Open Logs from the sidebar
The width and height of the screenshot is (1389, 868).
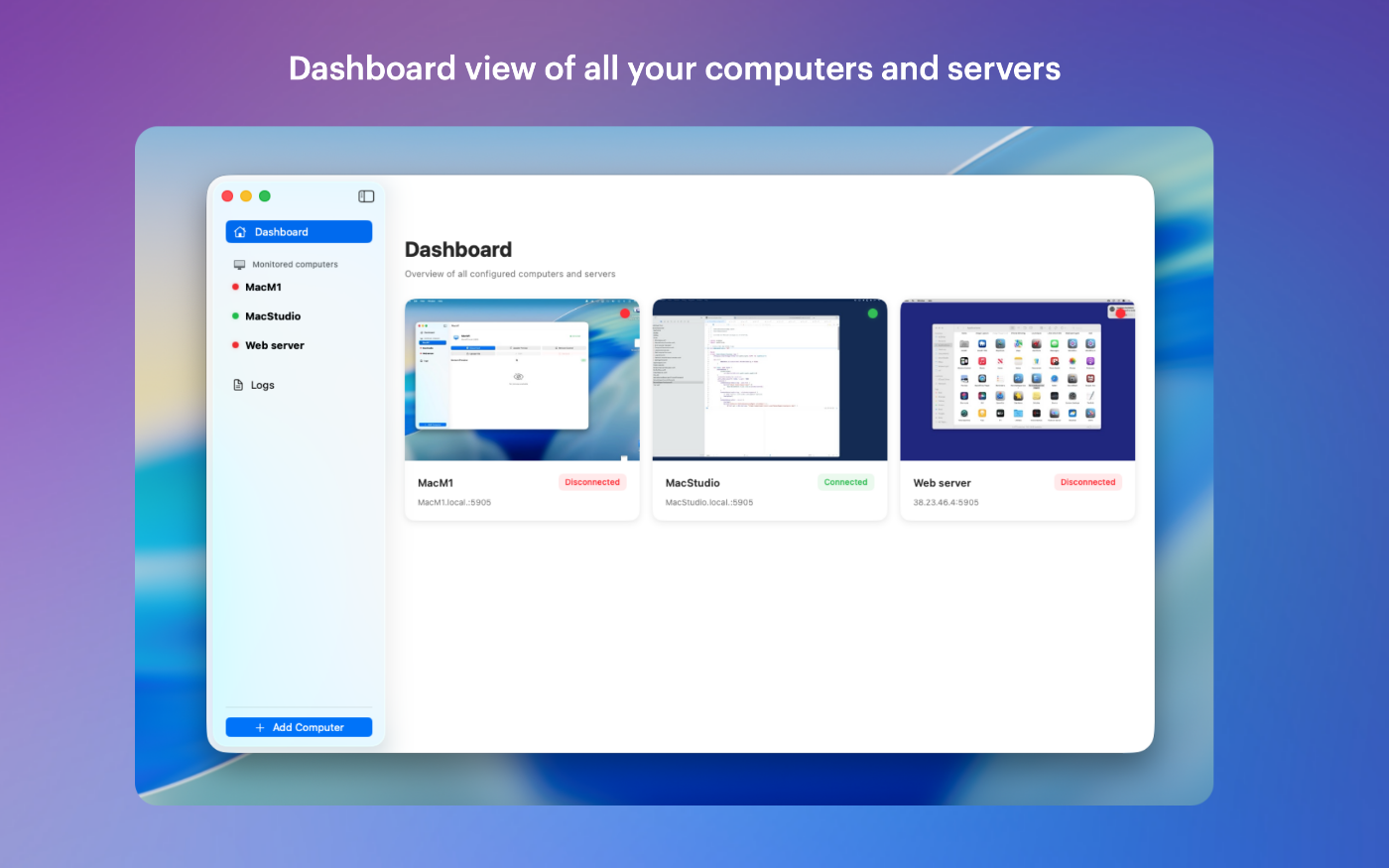coord(262,385)
